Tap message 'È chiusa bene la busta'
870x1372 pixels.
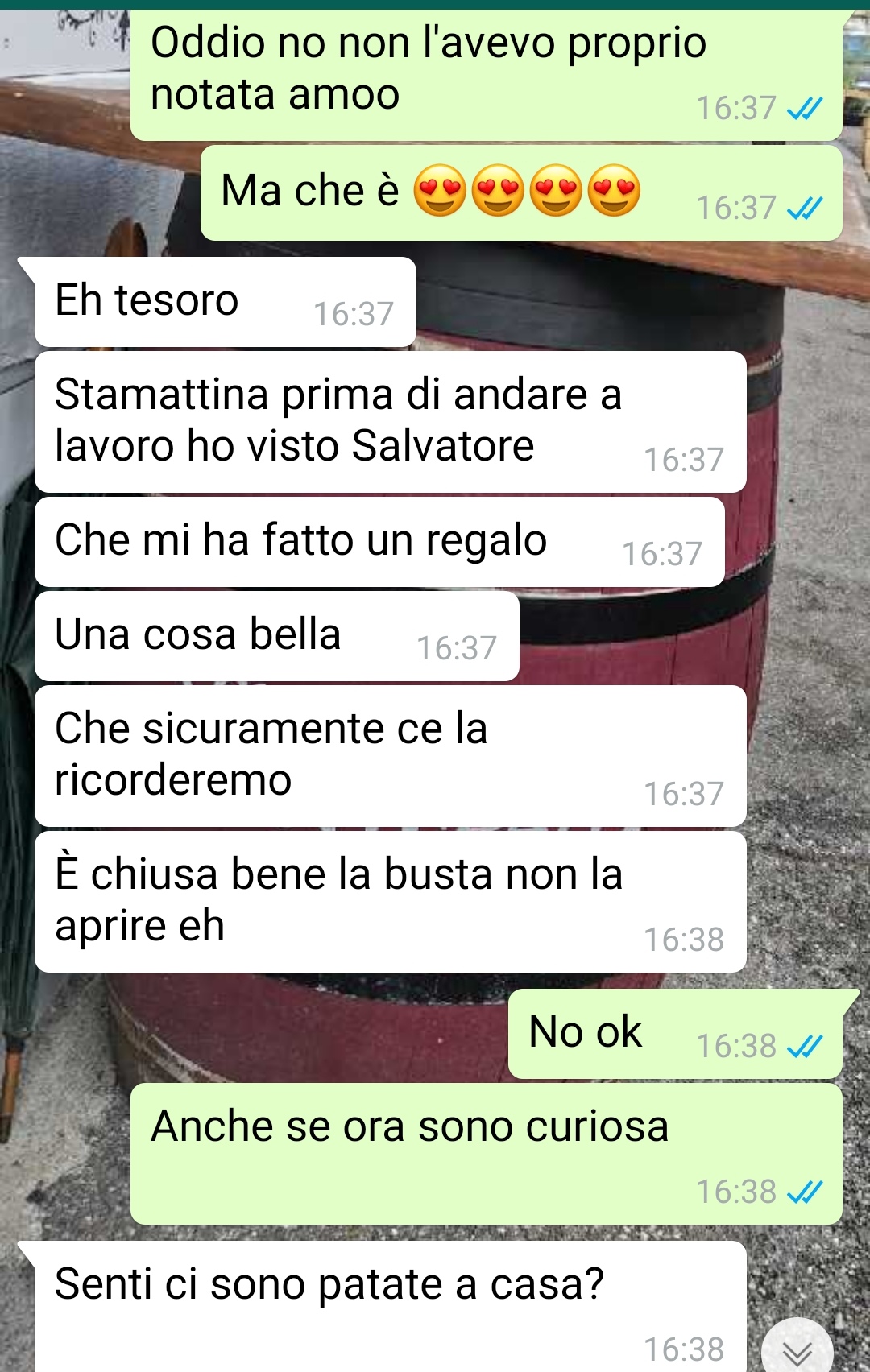pos(390,902)
